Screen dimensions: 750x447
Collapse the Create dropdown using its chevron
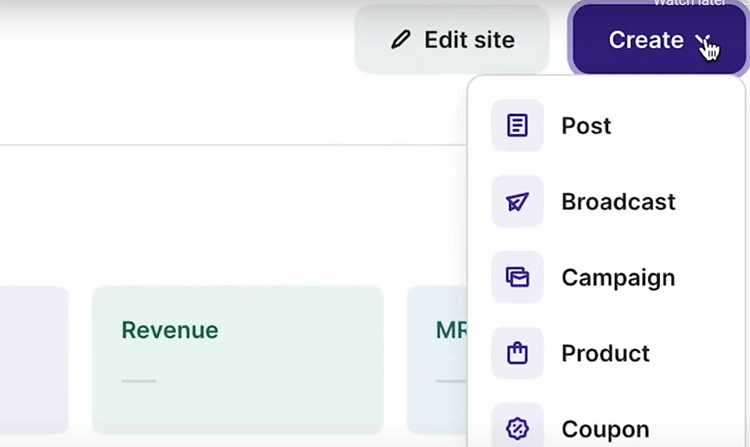click(704, 41)
